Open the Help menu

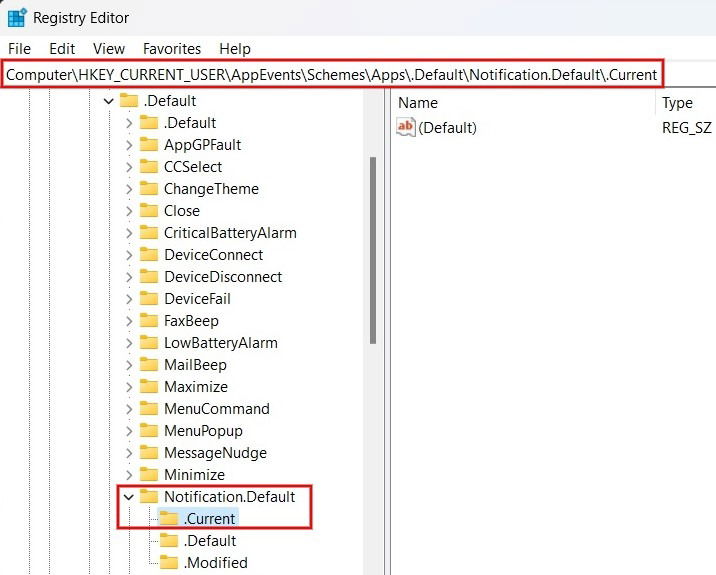235,48
